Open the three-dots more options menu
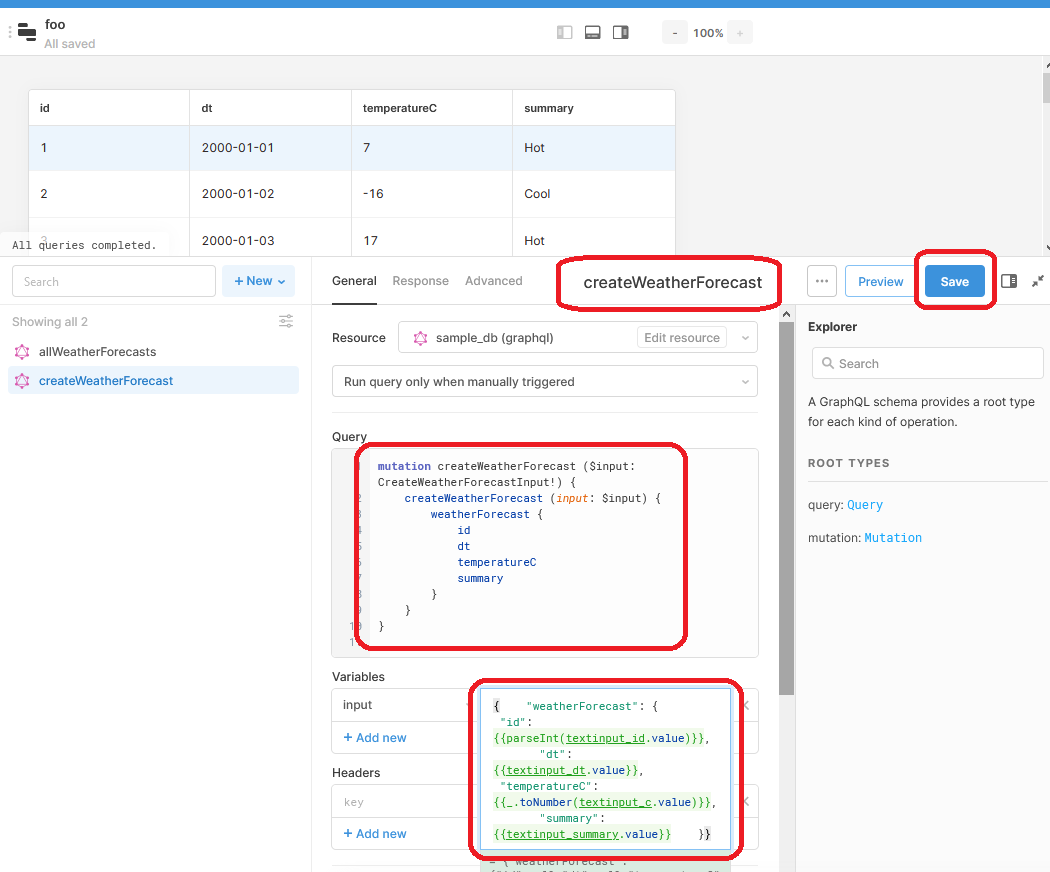 [x=822, y=281]
